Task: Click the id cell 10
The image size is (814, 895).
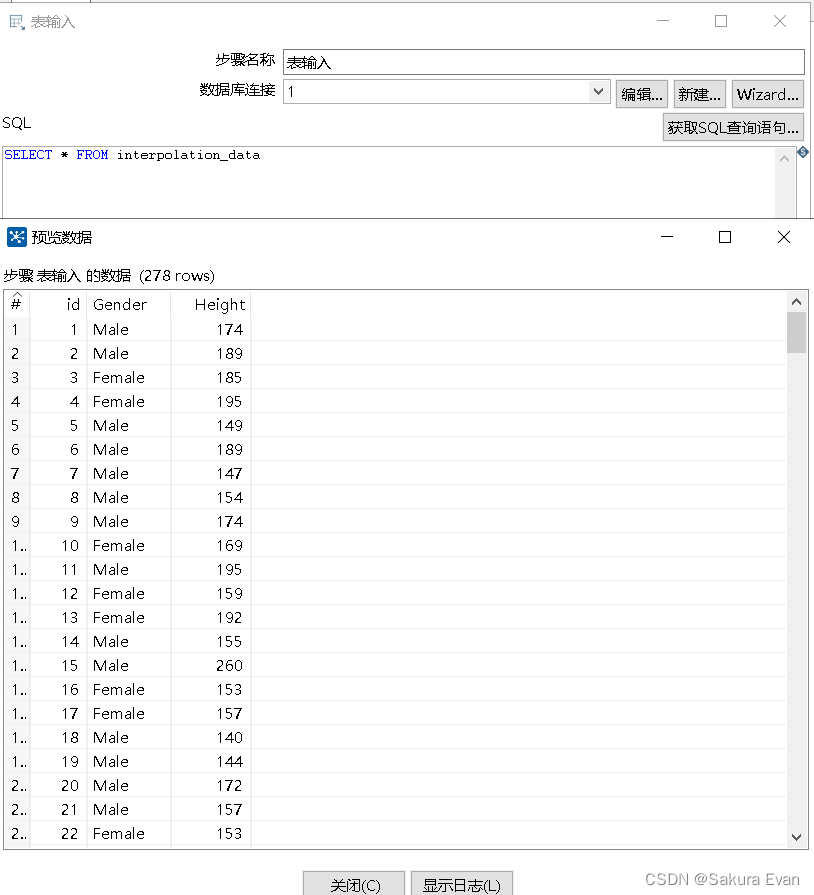Action: [58, 545]
